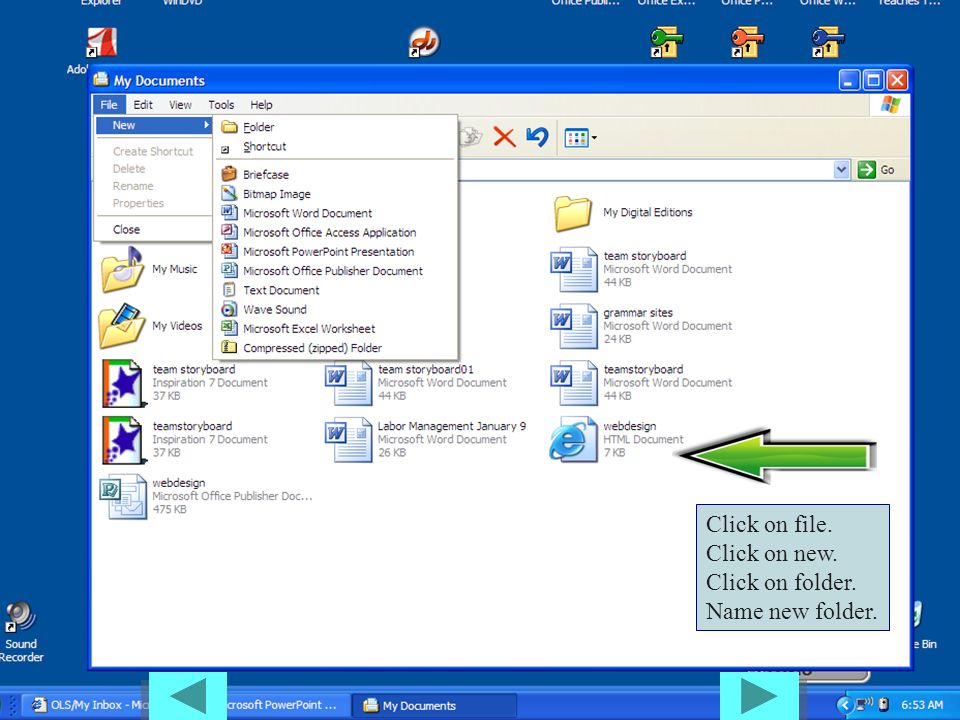Choose Wave Sound in the New submenu
The image size is (960, 720).
[x=336, y=310]
